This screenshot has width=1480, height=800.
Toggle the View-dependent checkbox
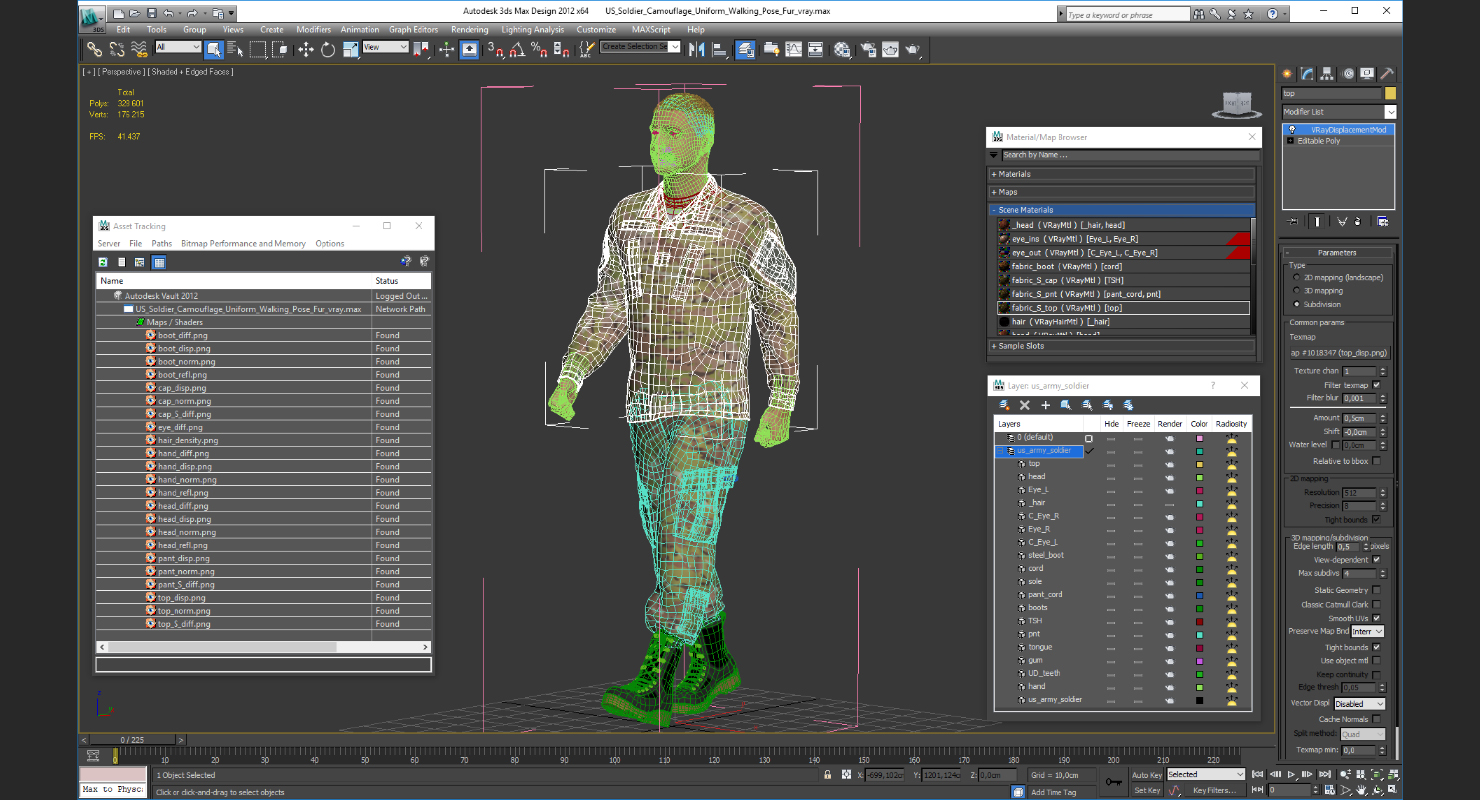1377,560
